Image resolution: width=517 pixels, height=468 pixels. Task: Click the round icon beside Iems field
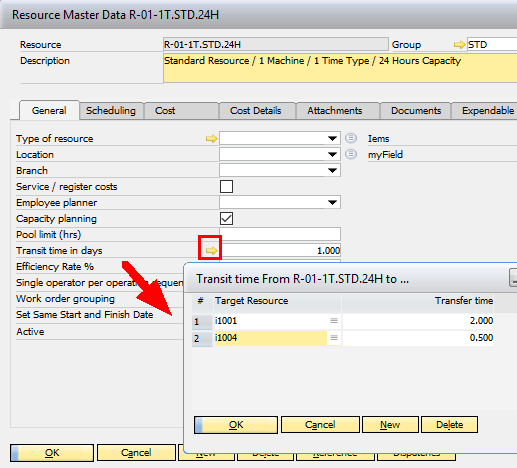click(x=351, y=138)
